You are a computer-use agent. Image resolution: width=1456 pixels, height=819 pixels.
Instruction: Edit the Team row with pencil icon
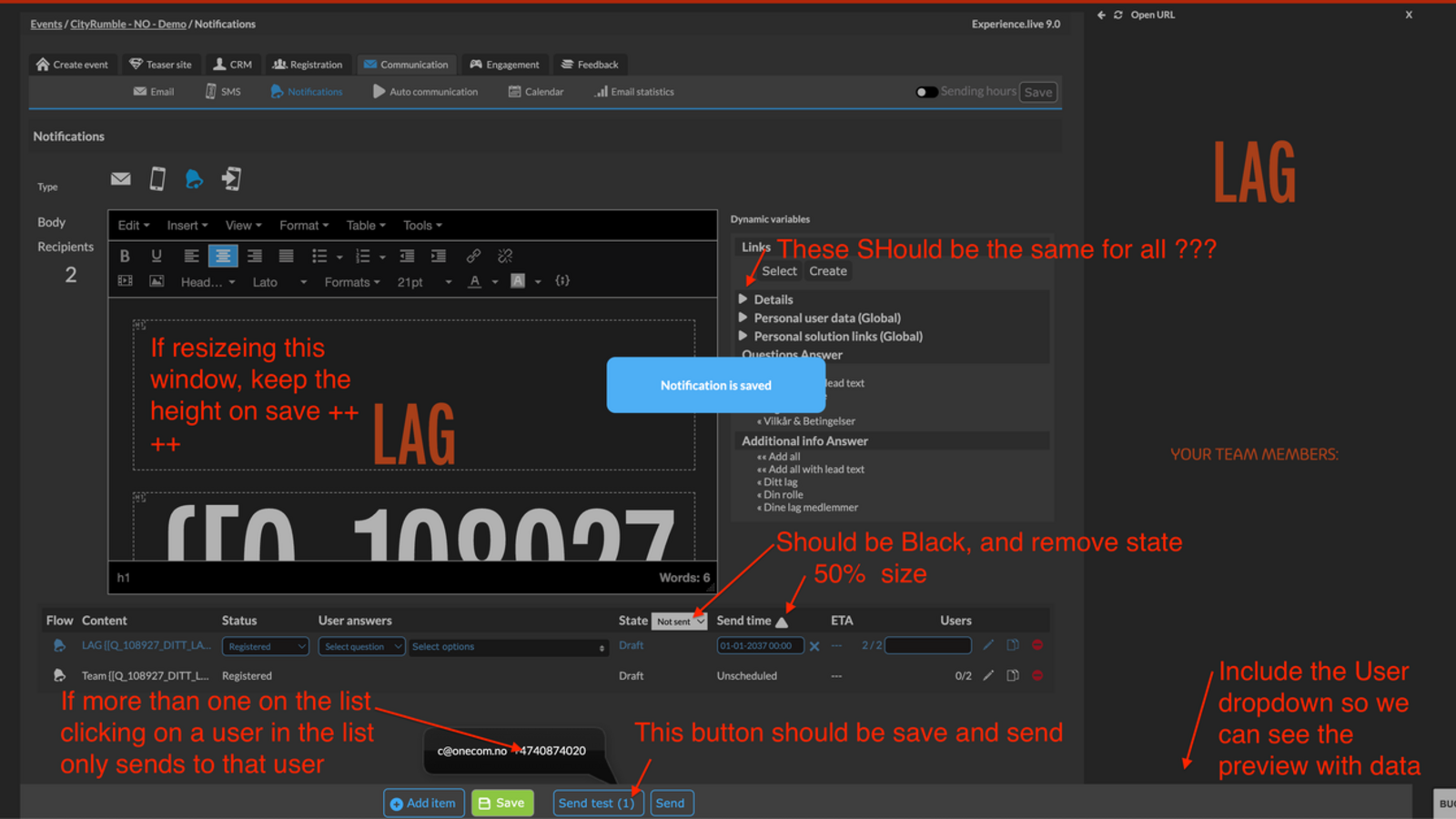(x=988, y=675)
